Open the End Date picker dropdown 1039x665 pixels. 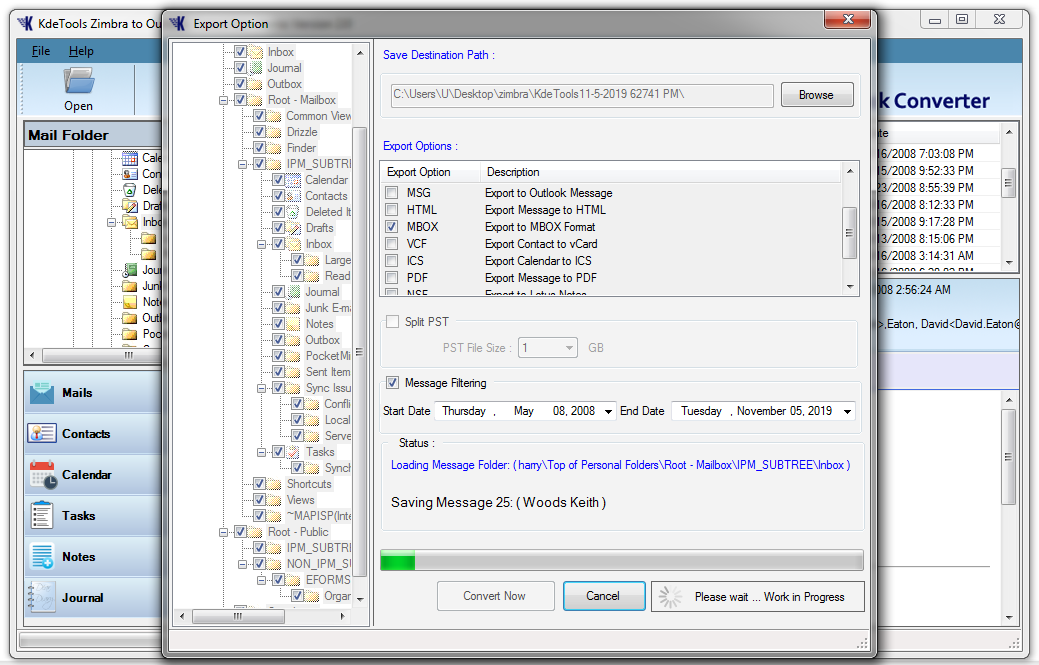click(848, 412)
